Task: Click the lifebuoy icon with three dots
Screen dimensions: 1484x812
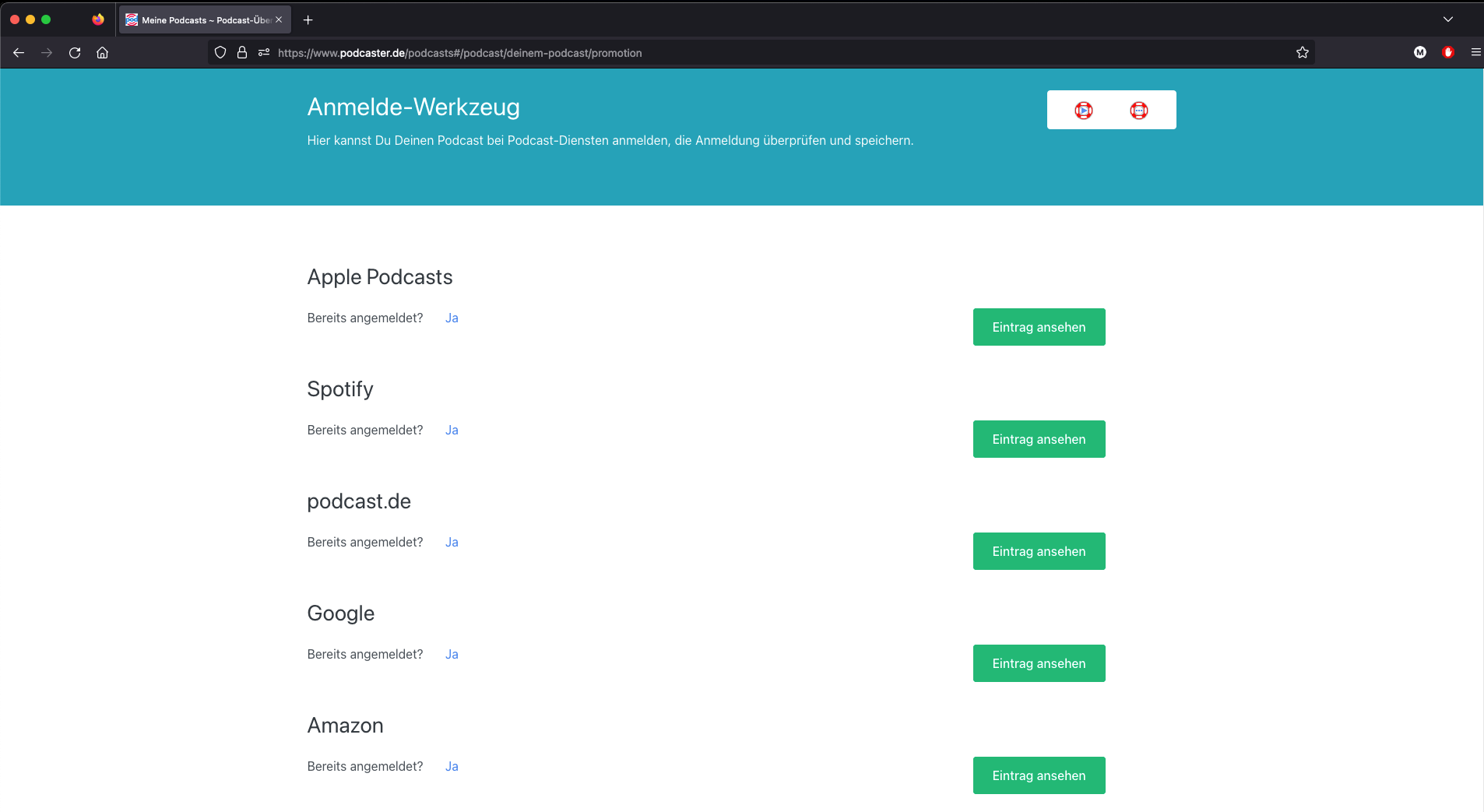Action: click(x=1138, y=111)
